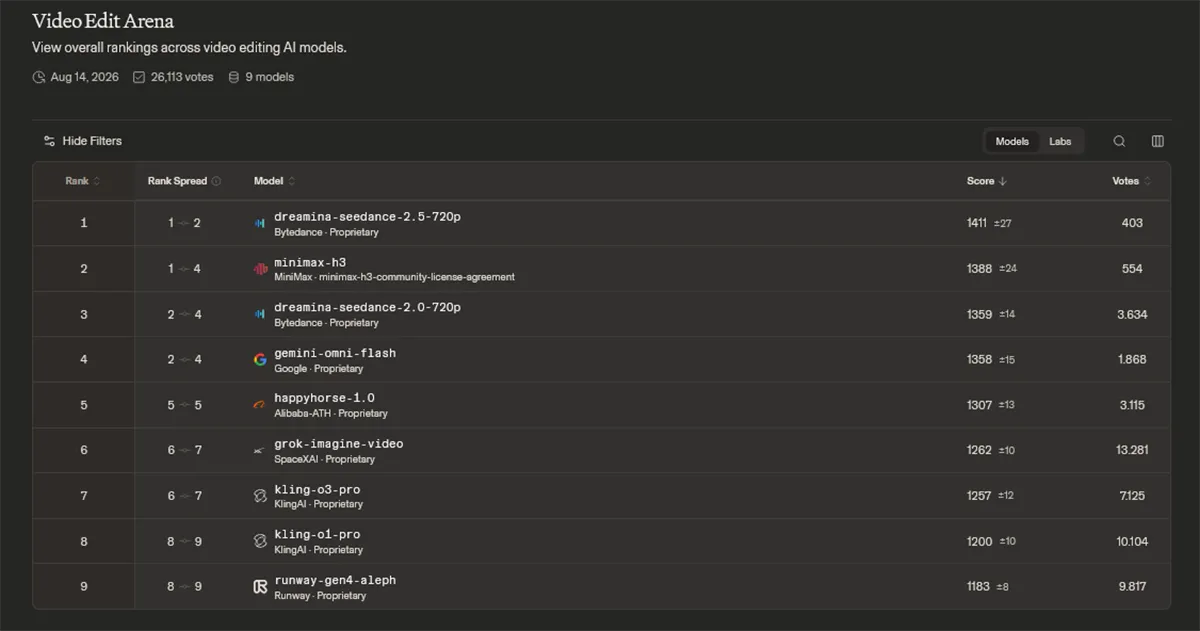Click the Google logo beside gemini-omni-flash
Image resolution: width=1200 pixels, height=631 pixels.
(260, 360)
